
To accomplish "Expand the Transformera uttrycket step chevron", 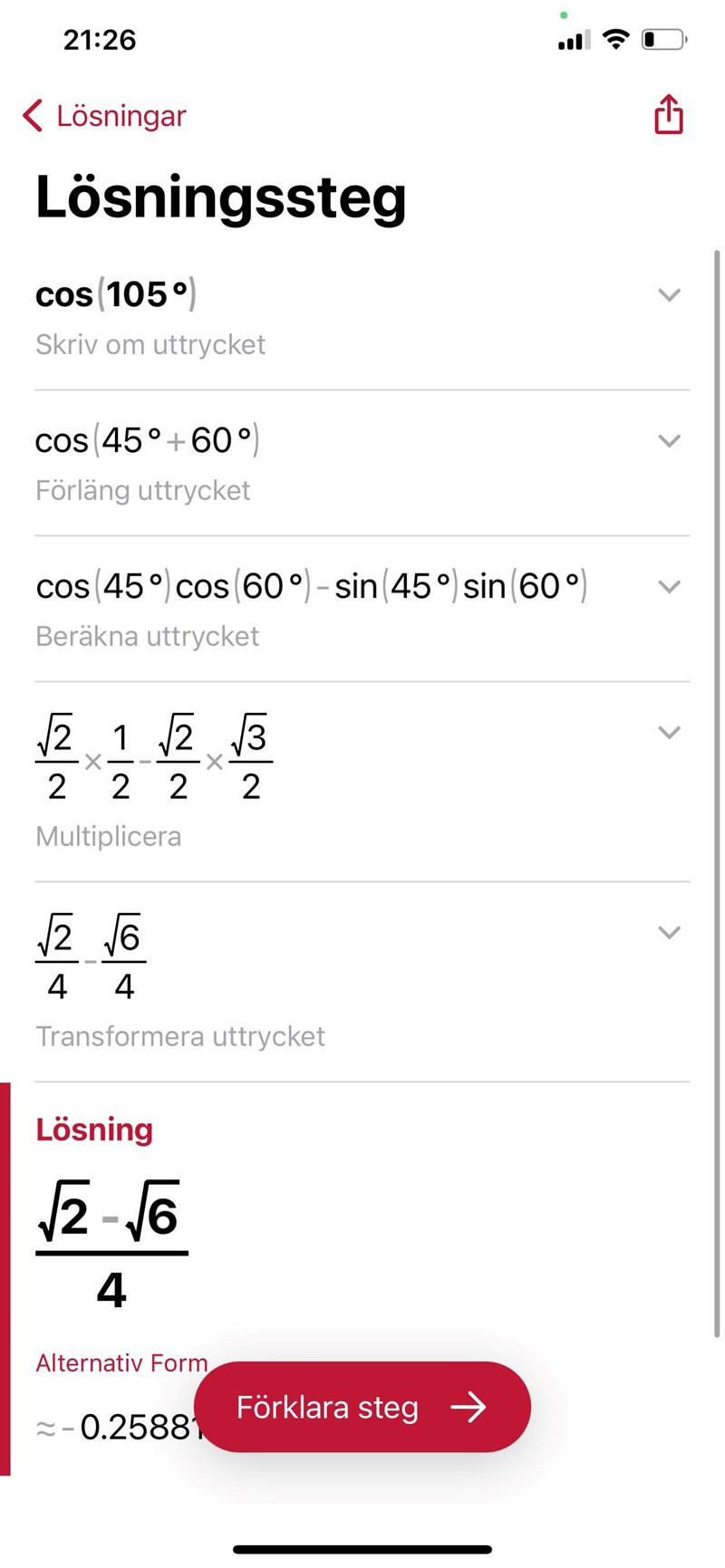I will (x=669, y=933).
